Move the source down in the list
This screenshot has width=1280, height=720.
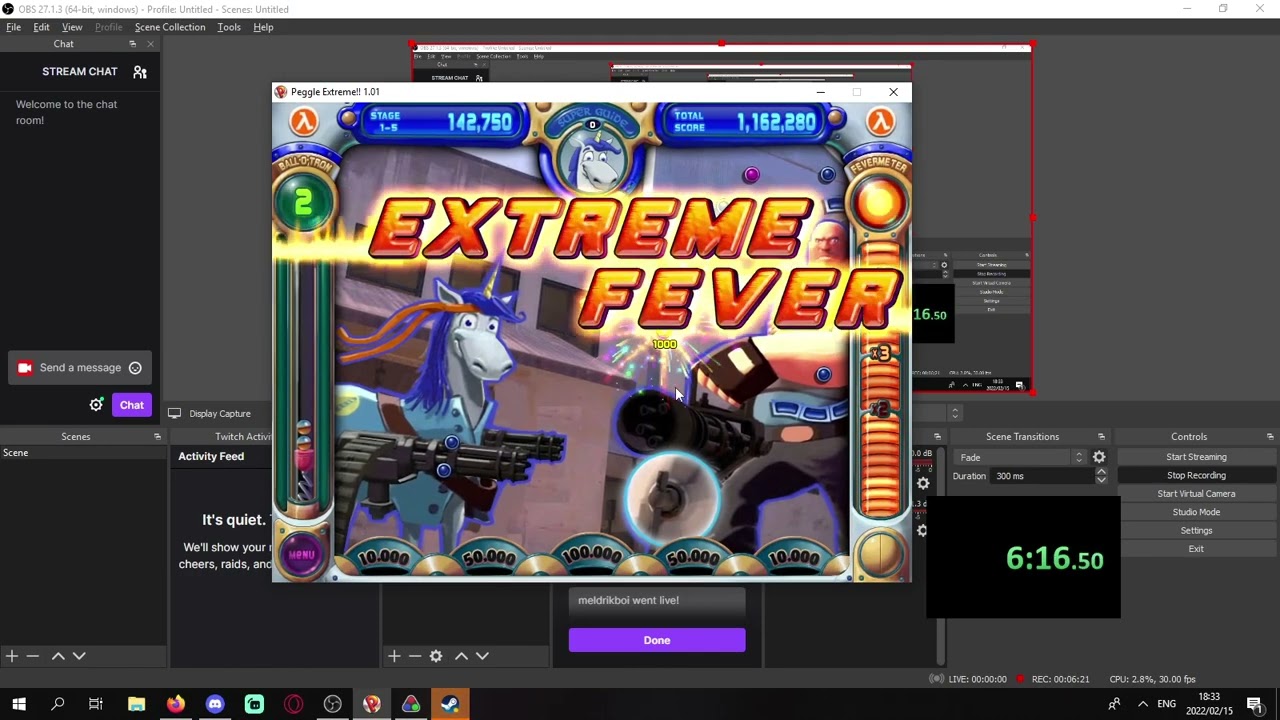(482, 656)
